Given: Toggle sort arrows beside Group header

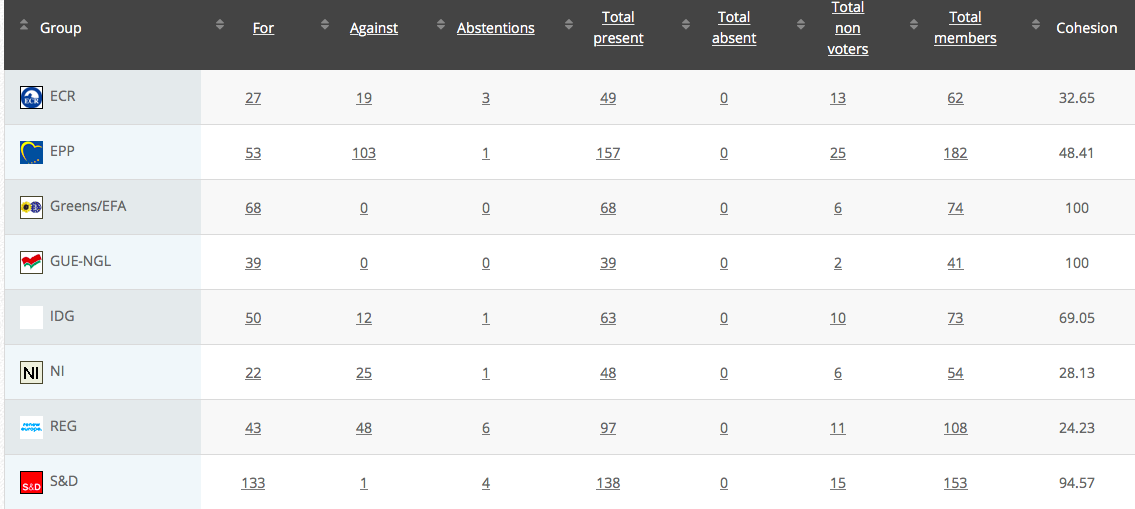Looking at the screenshot, I should 23,26.
